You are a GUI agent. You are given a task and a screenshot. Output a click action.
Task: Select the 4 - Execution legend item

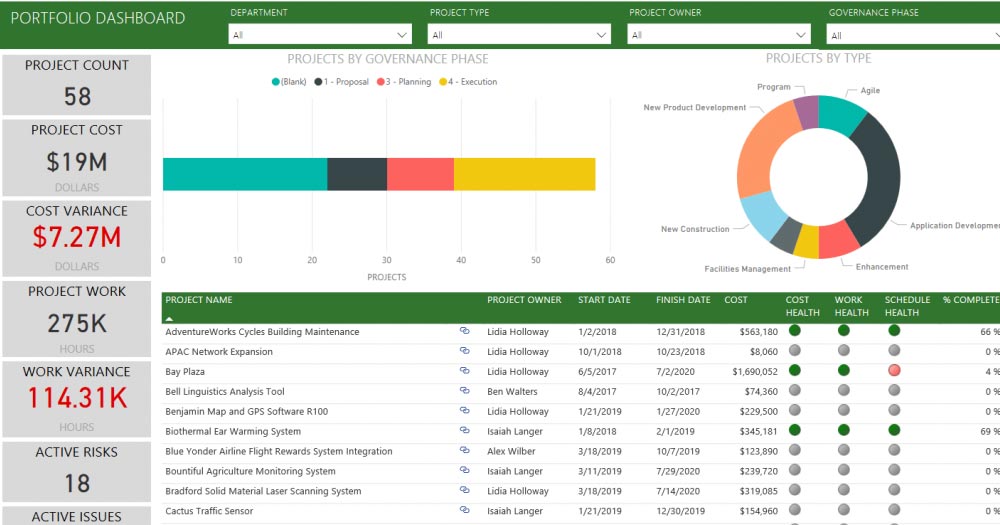pyautogui.click(x=468, y=82)
